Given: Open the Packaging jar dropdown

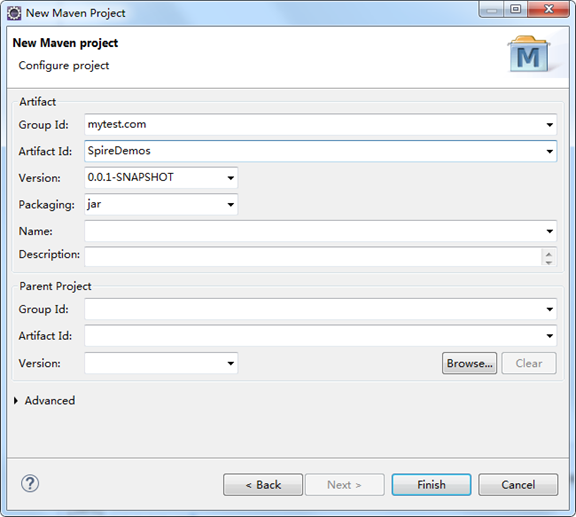Looking at the screenshot, I should (x=231, y=204).
